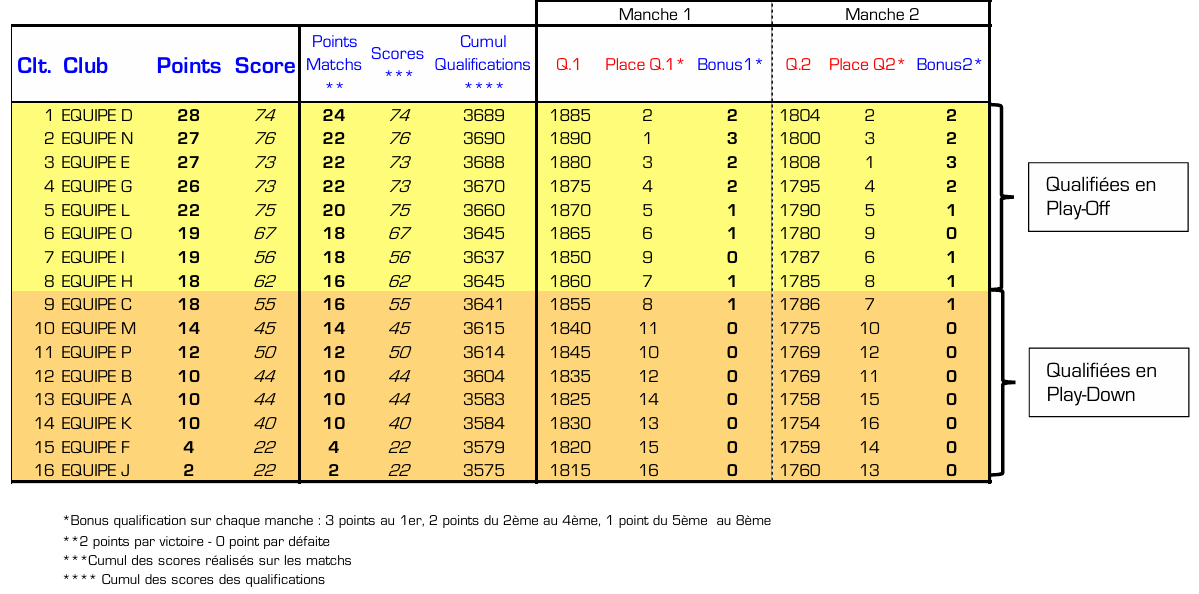The width and height of the screenshot is (1199, 594).
Task: Select the 'Bonus1*' column header
Action: click(x=730, y=65)
